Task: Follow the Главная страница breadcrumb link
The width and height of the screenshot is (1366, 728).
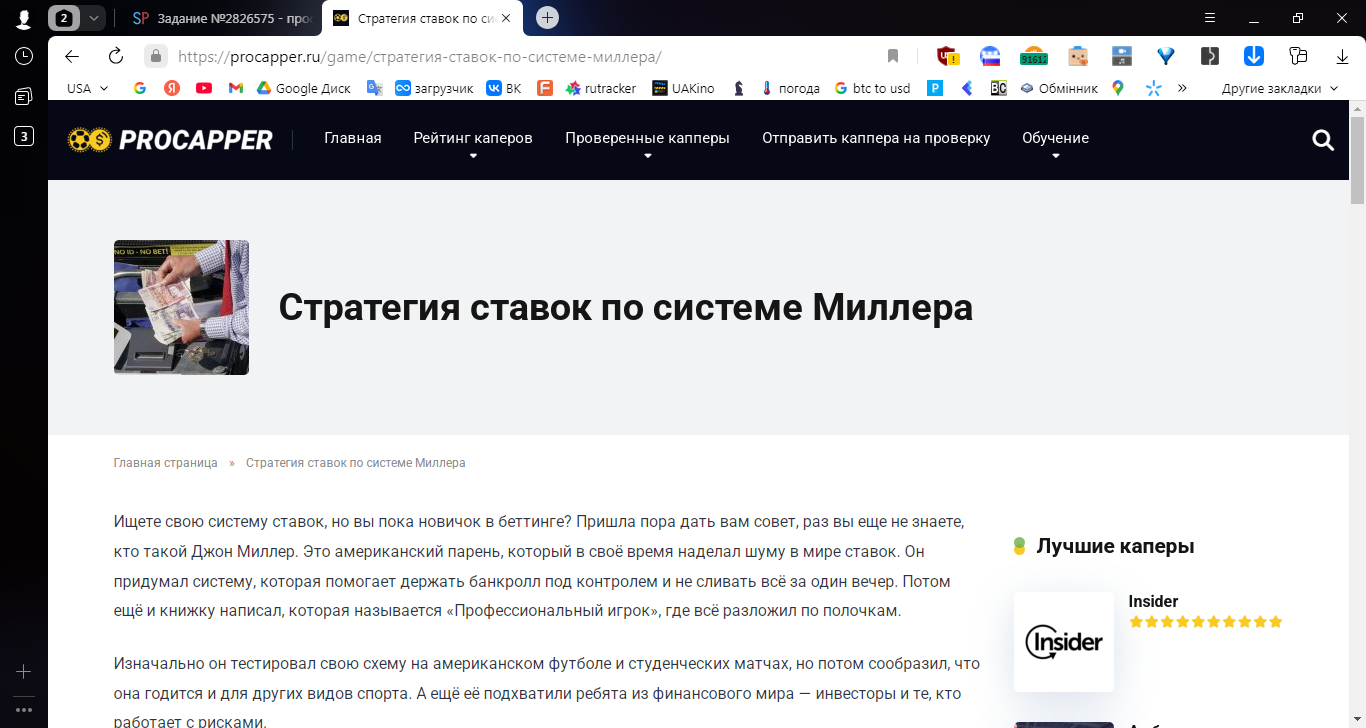Action: (x=165, y=463)
